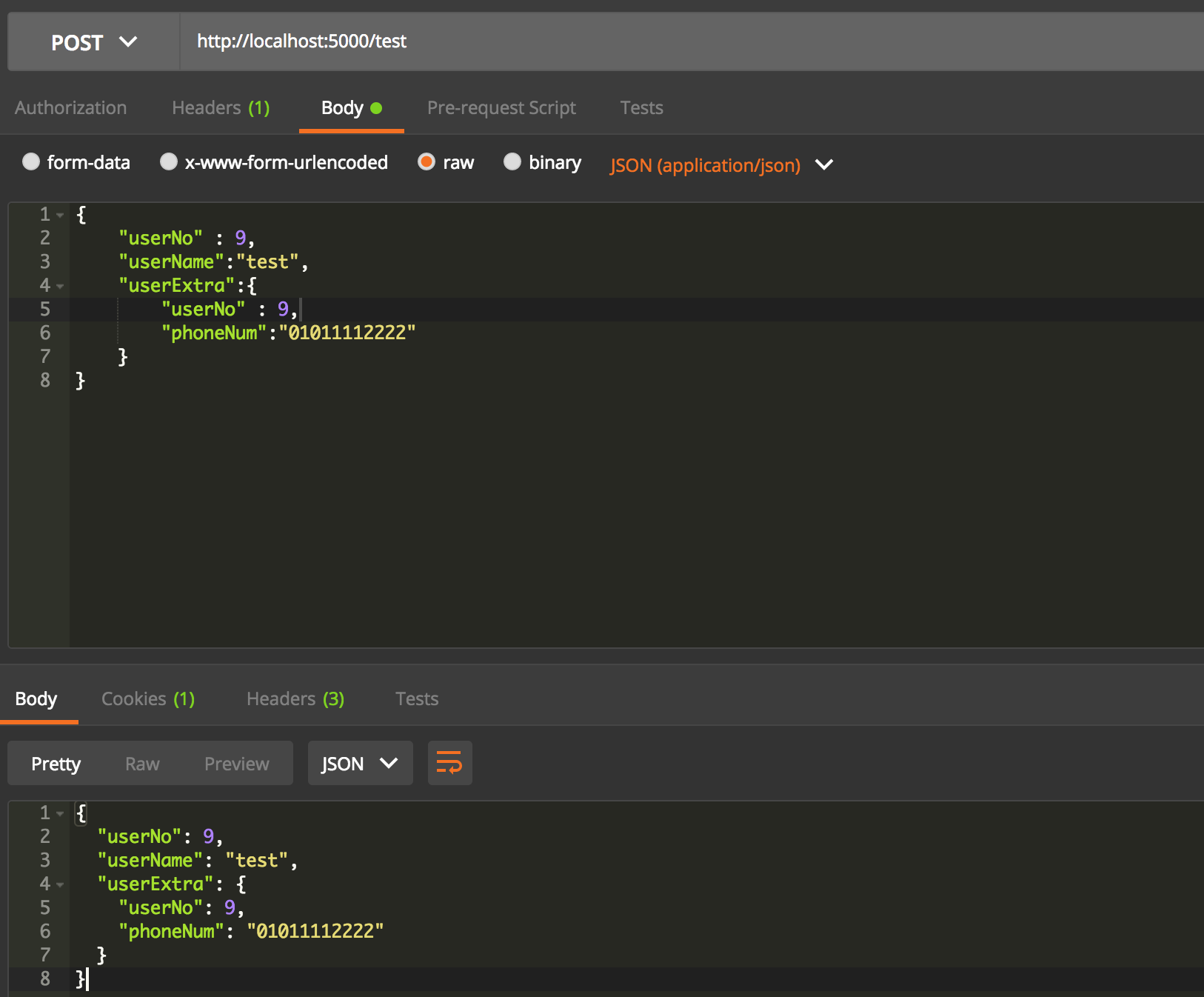Show the Preview response view

pyautogui.click(x=237, y=764)
